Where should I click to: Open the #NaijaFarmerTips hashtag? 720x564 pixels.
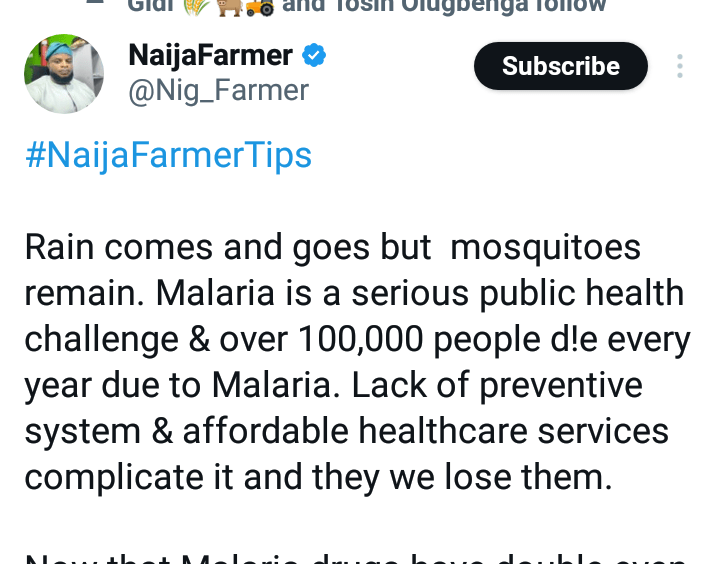(x=168, y=156)
